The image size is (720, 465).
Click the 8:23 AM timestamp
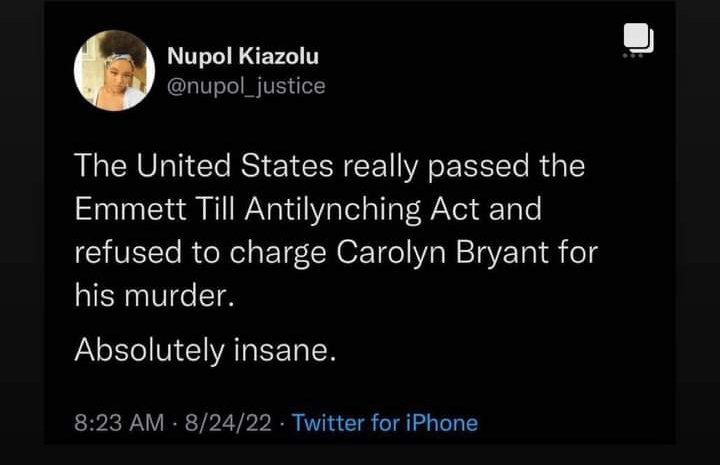point(119,423)
